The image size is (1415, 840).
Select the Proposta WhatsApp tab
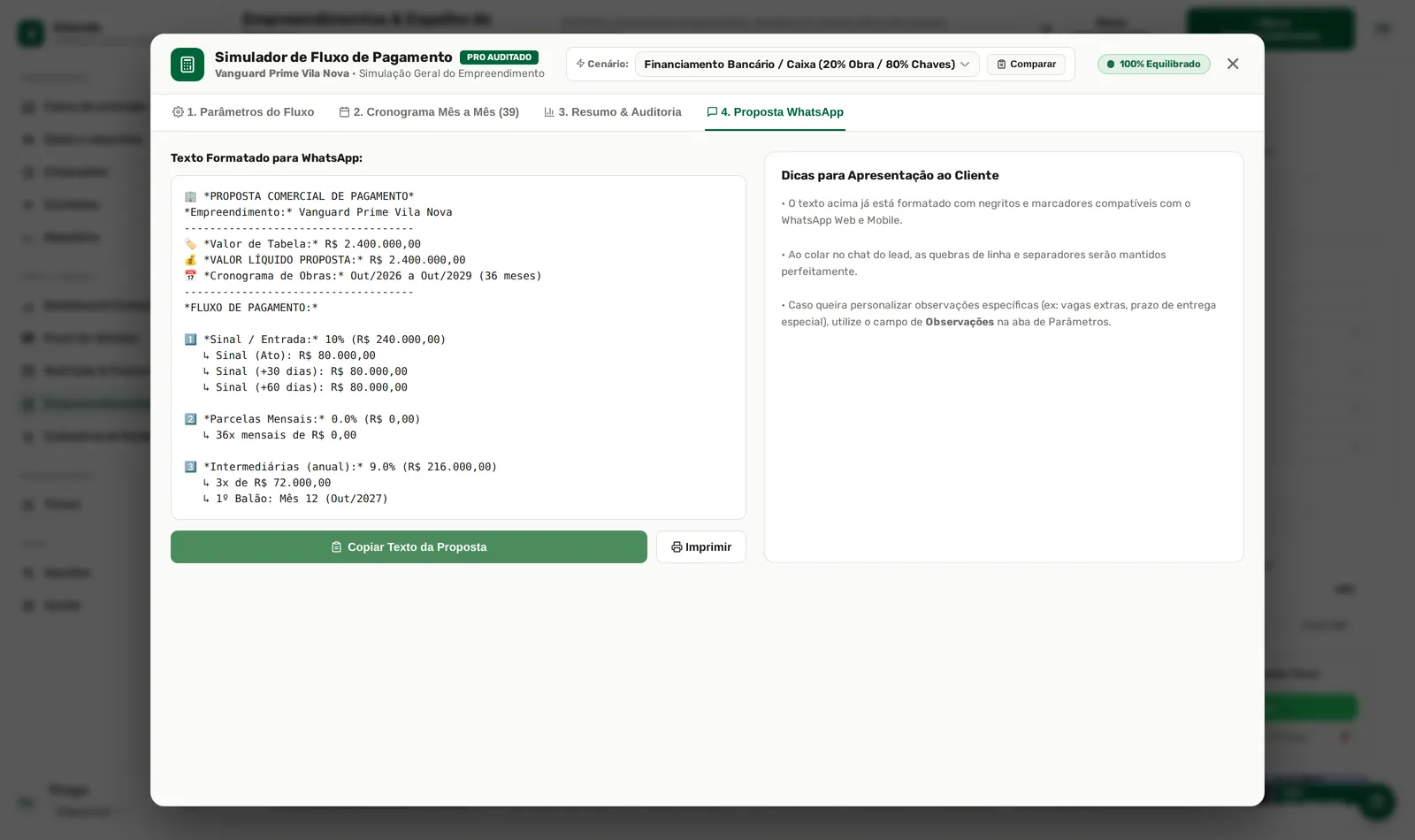tap(775, 112)
